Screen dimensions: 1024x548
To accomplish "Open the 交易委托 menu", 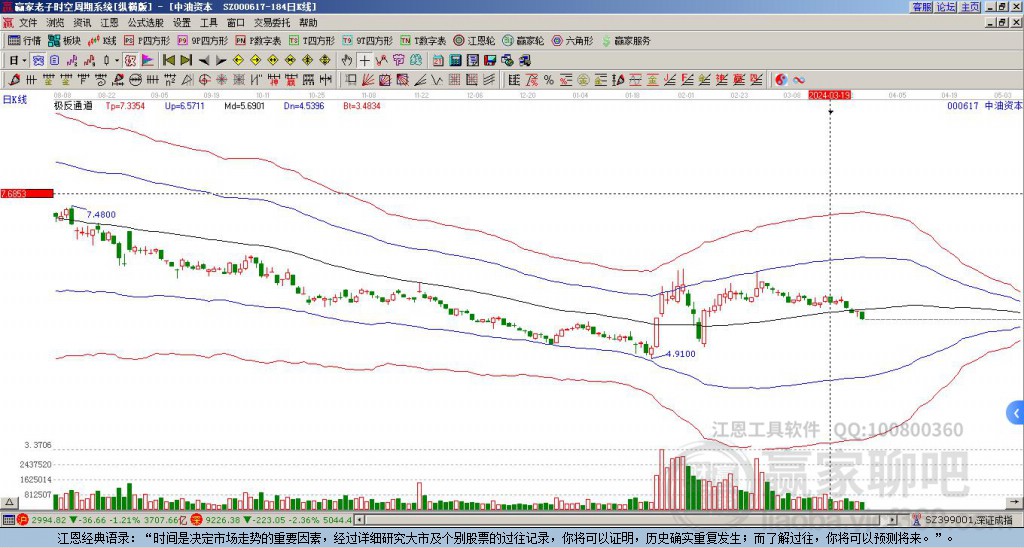I will coord(272,23).
